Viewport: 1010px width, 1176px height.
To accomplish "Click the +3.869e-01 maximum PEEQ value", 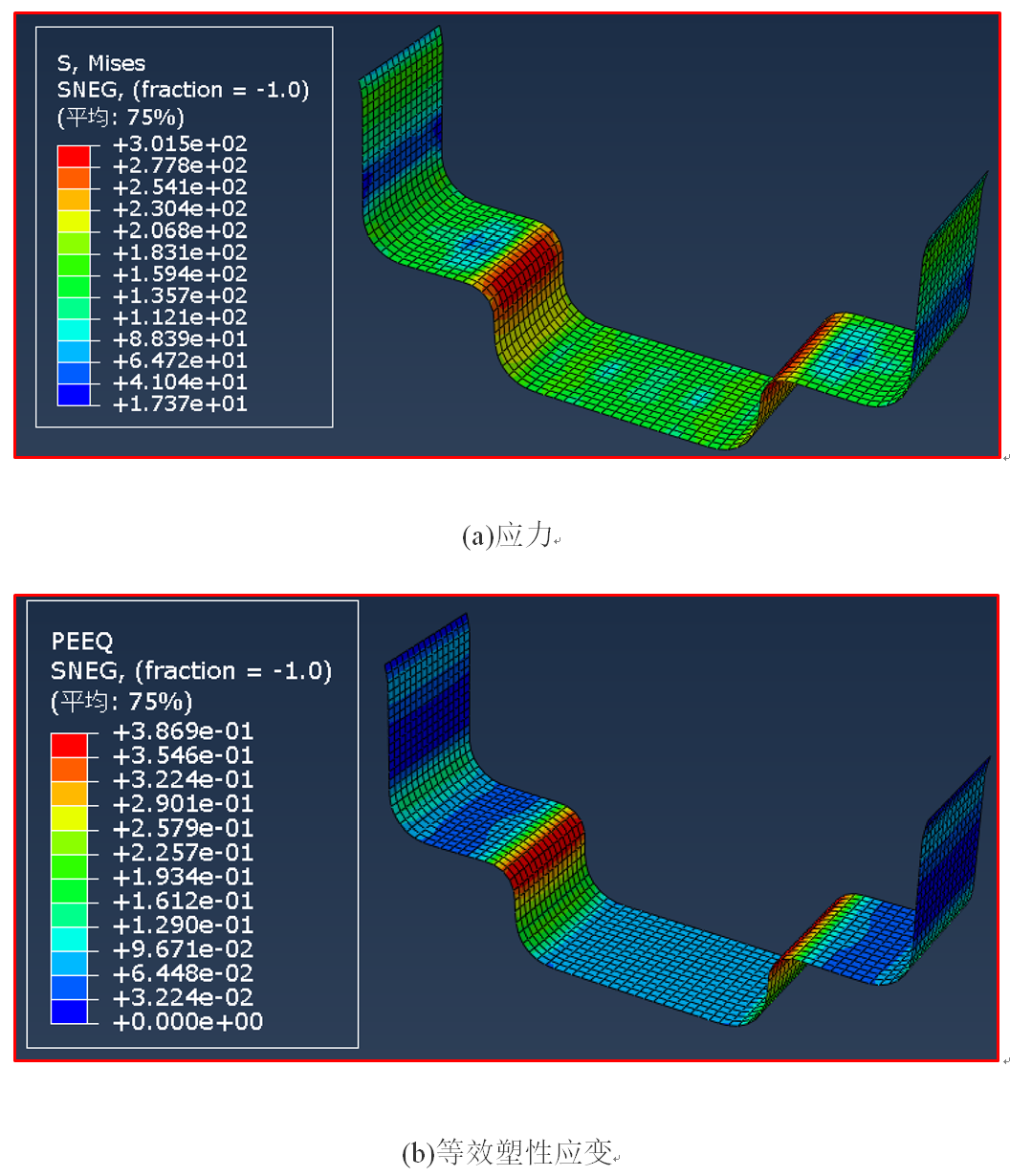I will 183,731.
